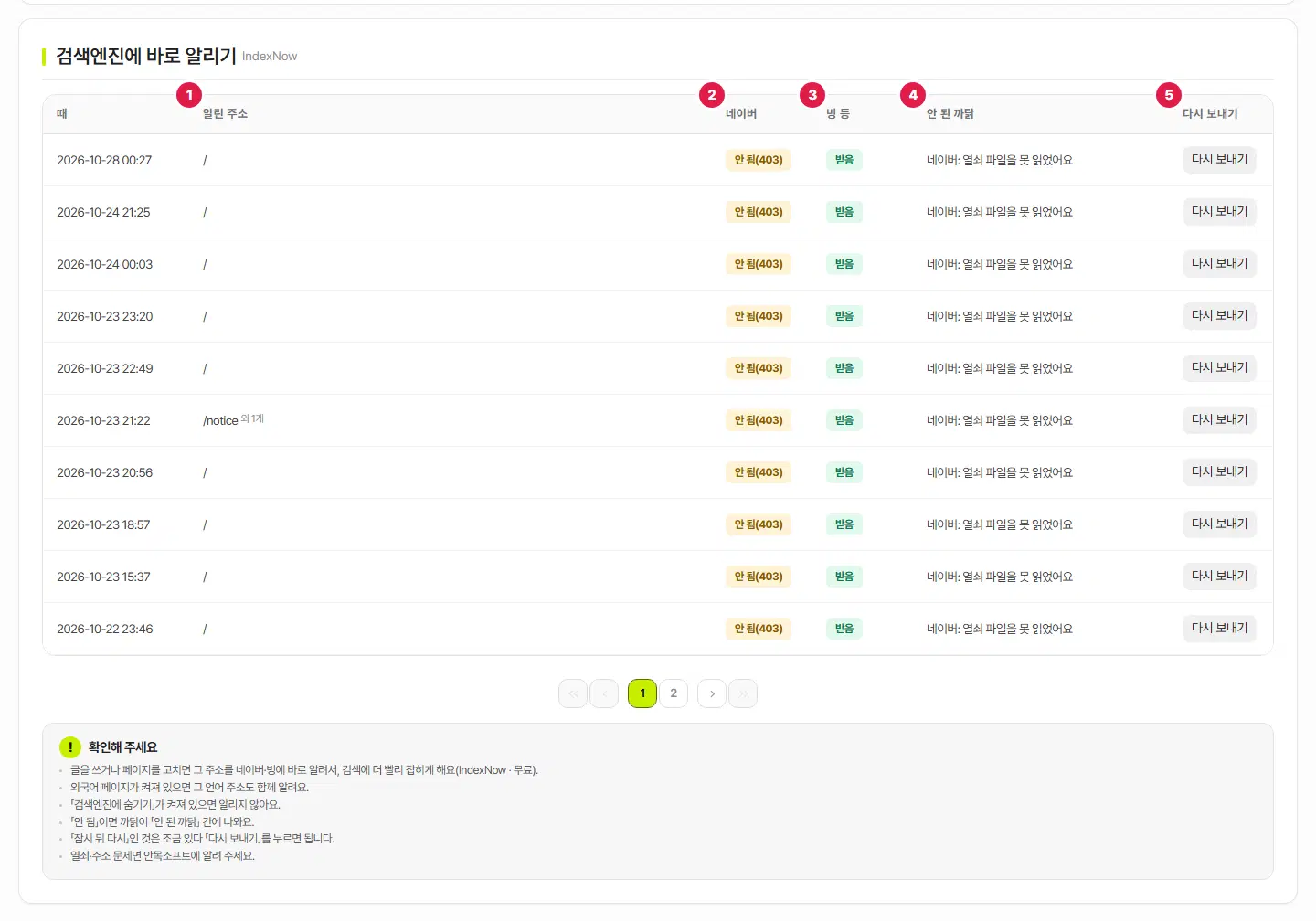The width and height of the screenshot is (1316, 921).
Task: Click 다시 보내기 for 2026-10-22 23:46 row
Action: click(1219, 629)
